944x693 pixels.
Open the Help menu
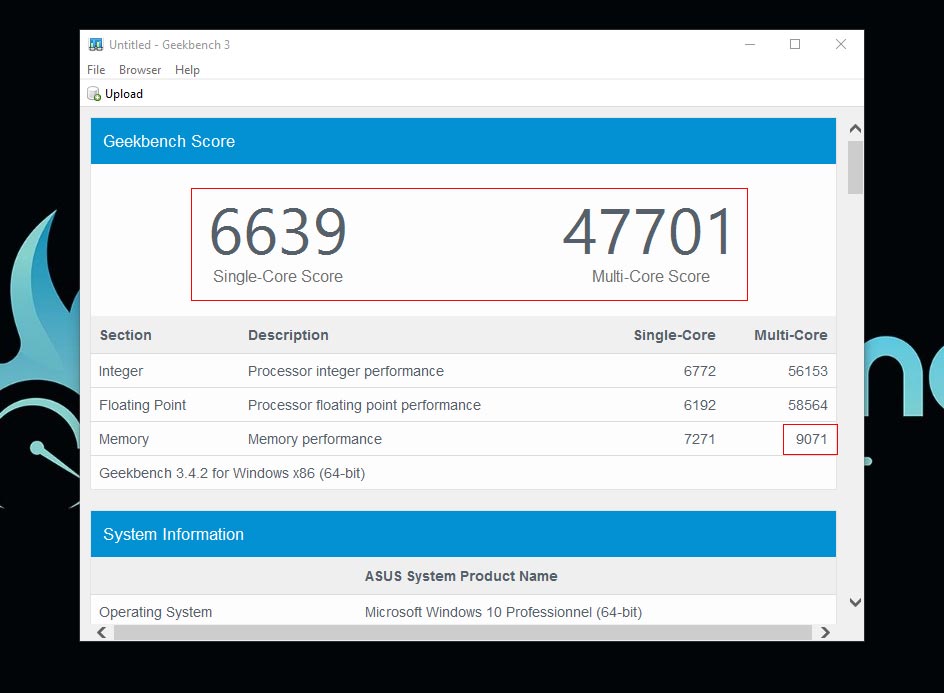click(x=187, y=70)
